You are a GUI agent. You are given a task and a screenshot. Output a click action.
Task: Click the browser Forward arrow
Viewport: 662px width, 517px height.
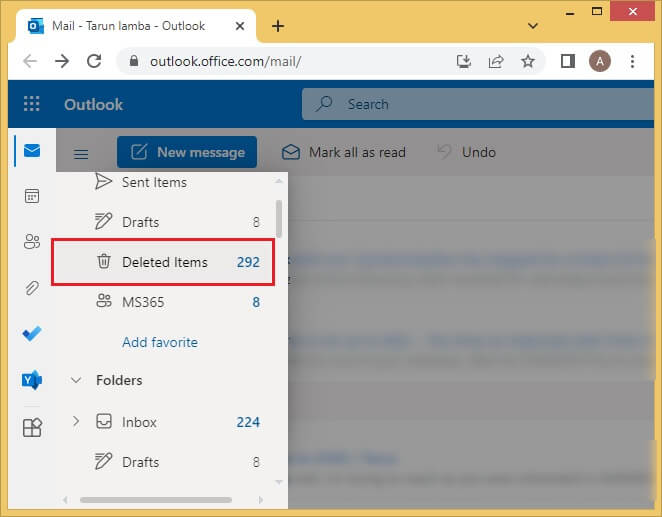tap(62, 61)
